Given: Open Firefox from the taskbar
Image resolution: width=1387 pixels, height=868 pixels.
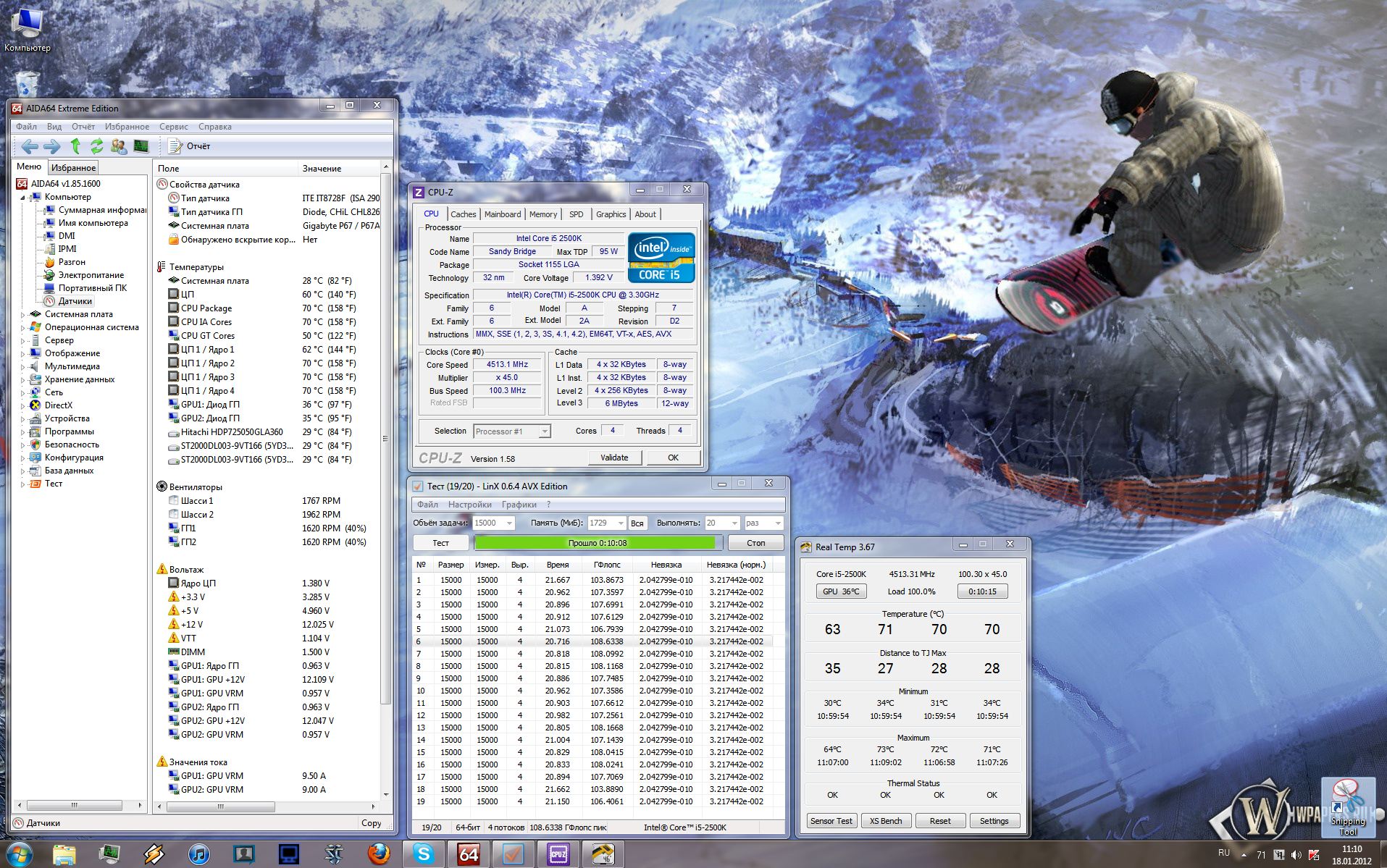Looking at the screenshot, I should [x=378, y=854].
